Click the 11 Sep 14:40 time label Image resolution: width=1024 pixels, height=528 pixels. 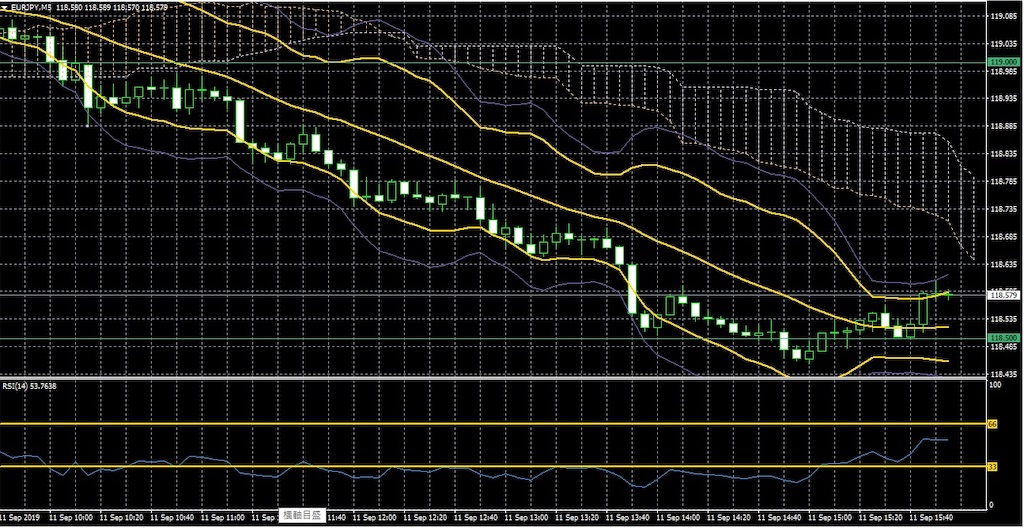click(779, 517)
